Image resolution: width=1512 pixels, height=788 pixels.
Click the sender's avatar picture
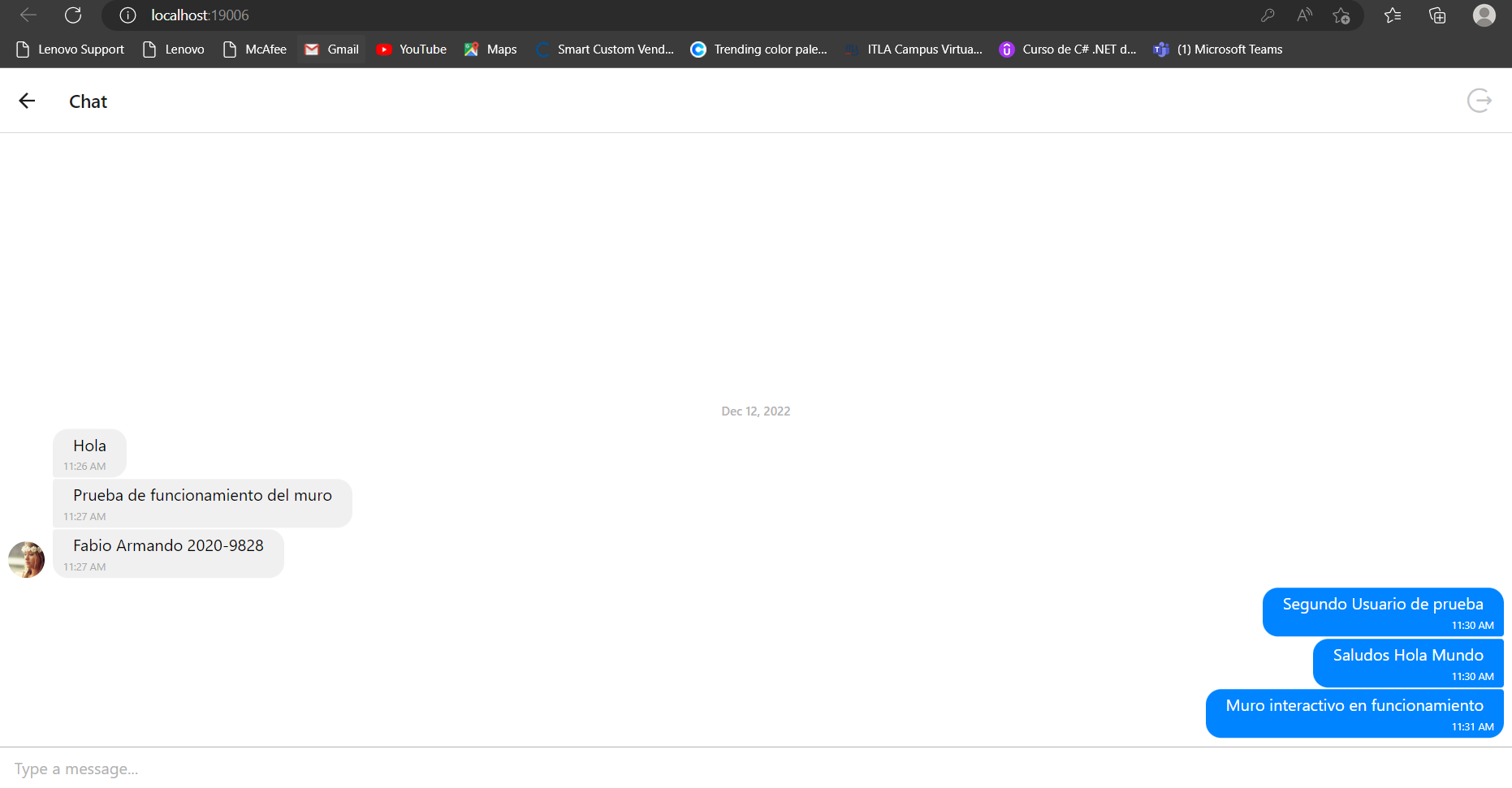coord(27,560)
